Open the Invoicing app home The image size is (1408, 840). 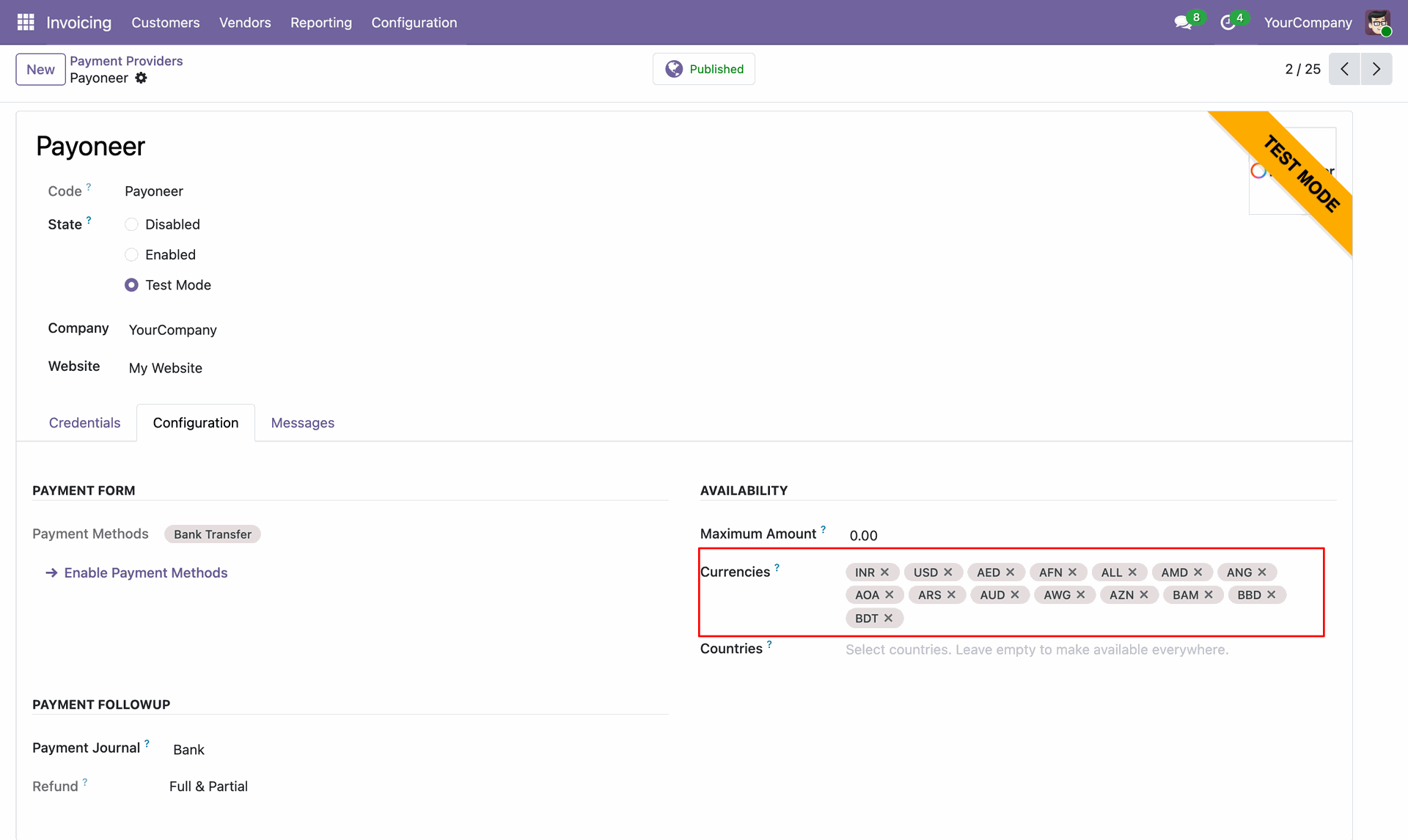point(79,23)
